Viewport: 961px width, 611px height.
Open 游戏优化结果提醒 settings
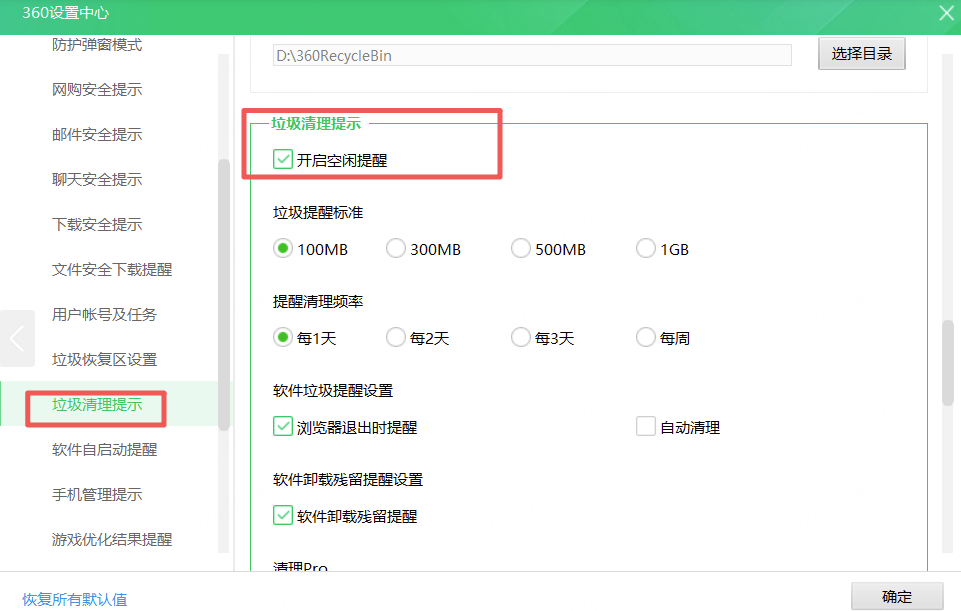(x=112, y=539)
